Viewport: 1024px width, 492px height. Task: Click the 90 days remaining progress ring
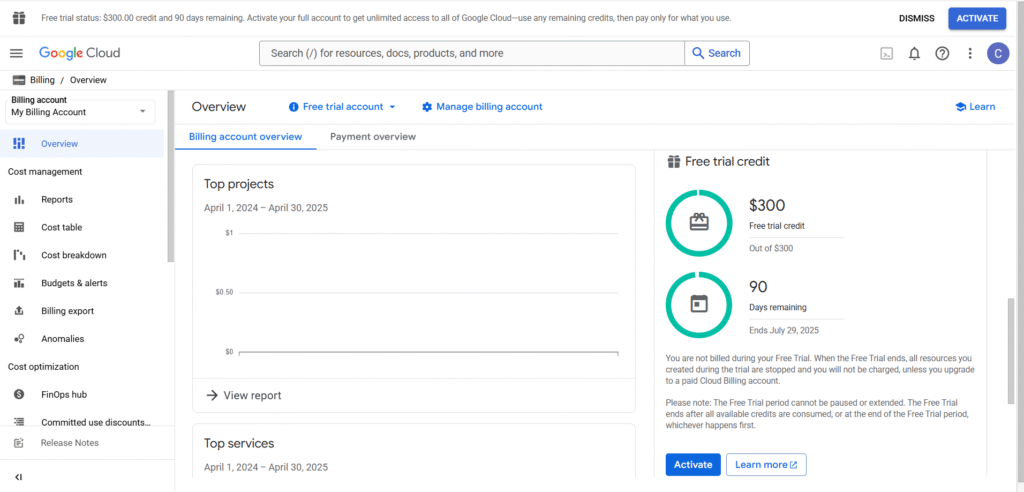699,304
